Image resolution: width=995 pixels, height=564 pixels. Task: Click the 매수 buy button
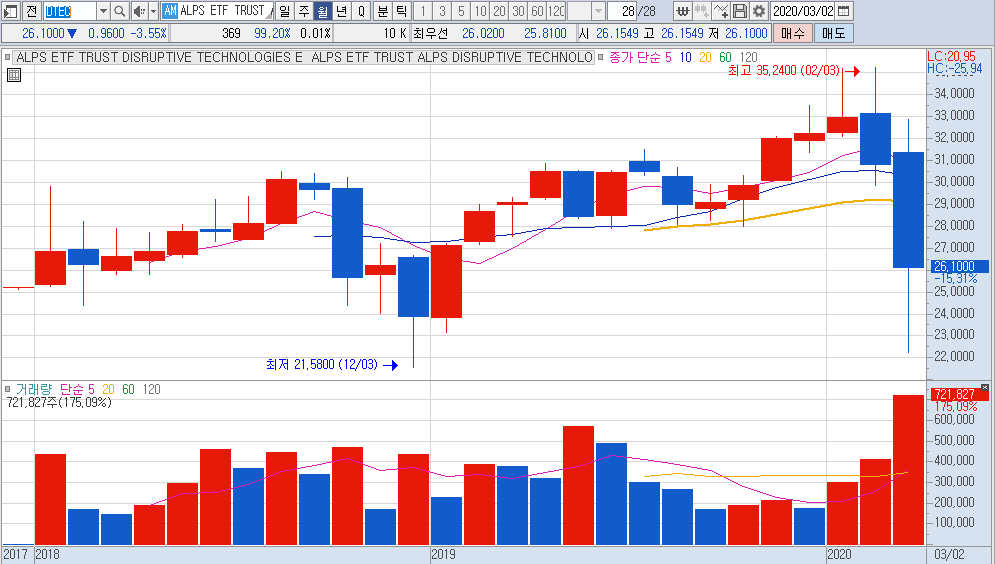tap(793, 33)
